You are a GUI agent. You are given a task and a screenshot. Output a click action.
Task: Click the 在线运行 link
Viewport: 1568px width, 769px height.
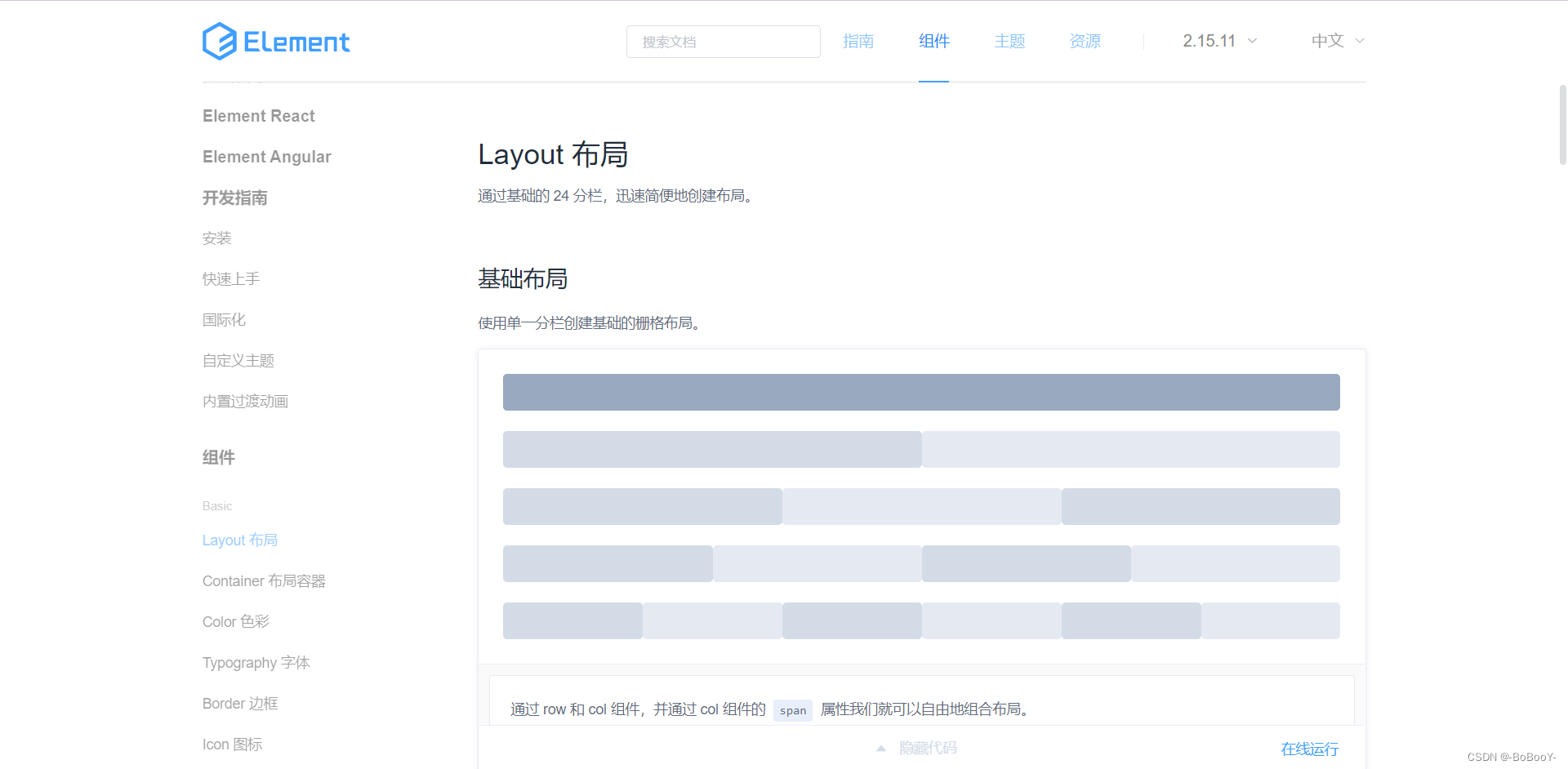pyautogui.click(x=1309, y=749)
